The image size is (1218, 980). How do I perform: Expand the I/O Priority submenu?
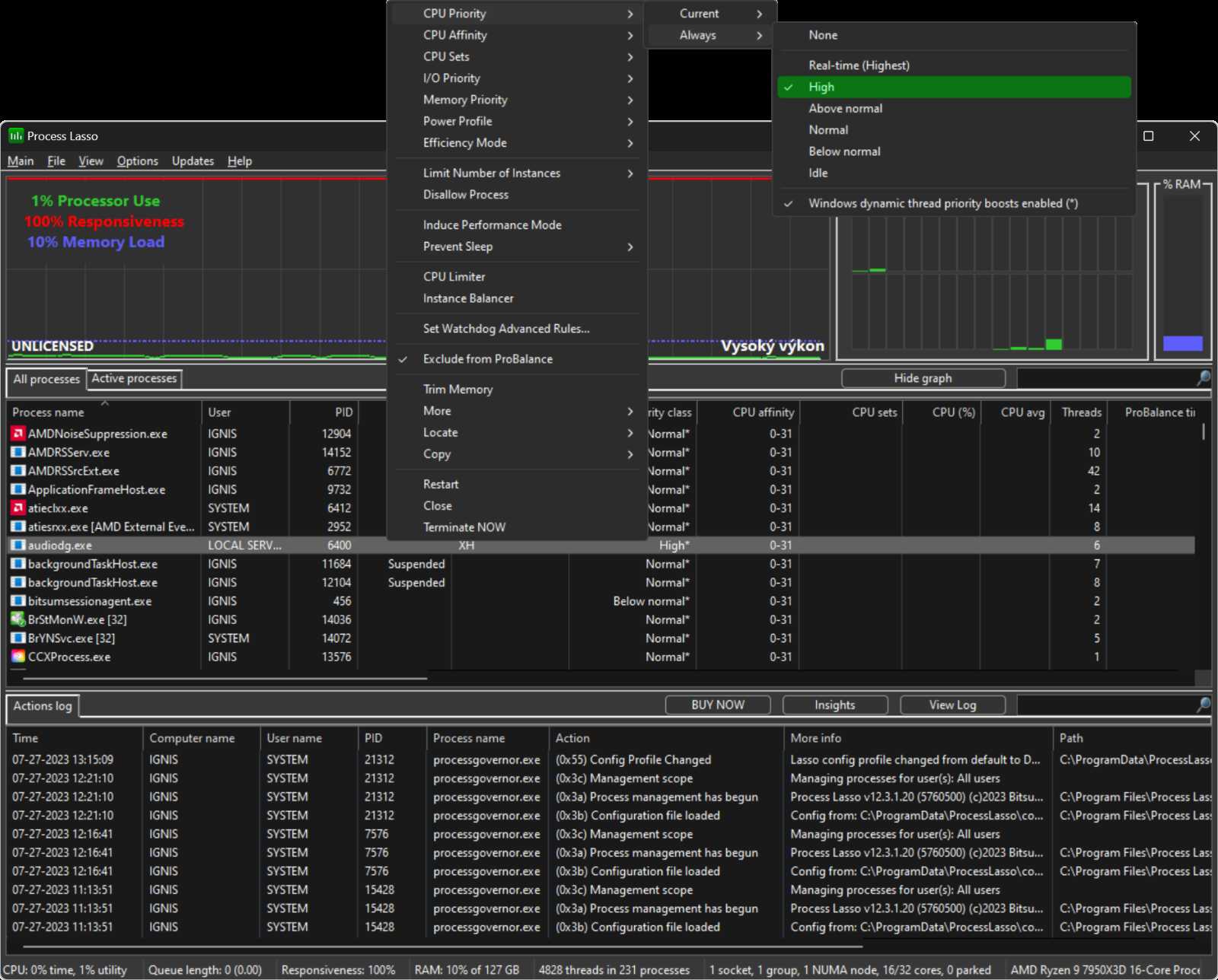518,78
